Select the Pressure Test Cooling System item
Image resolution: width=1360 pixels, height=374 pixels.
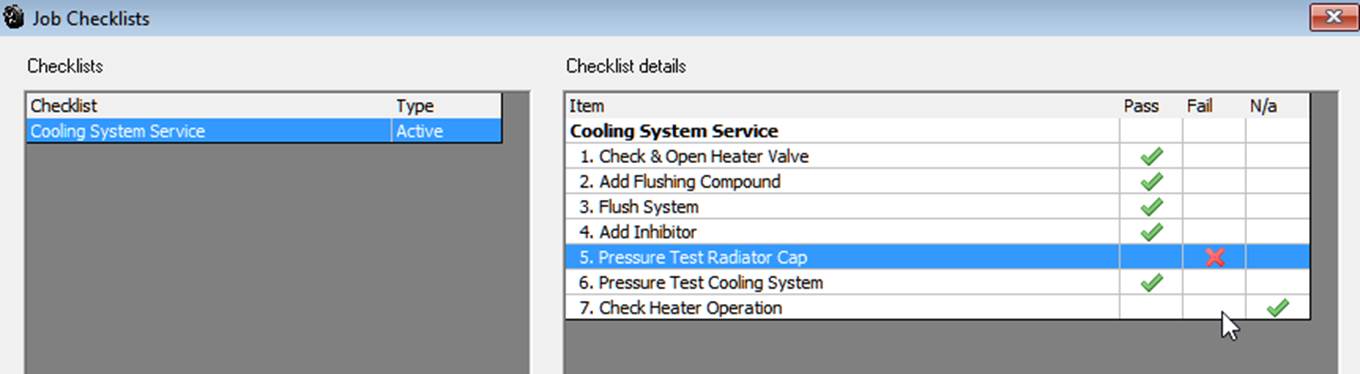point(710,283)
